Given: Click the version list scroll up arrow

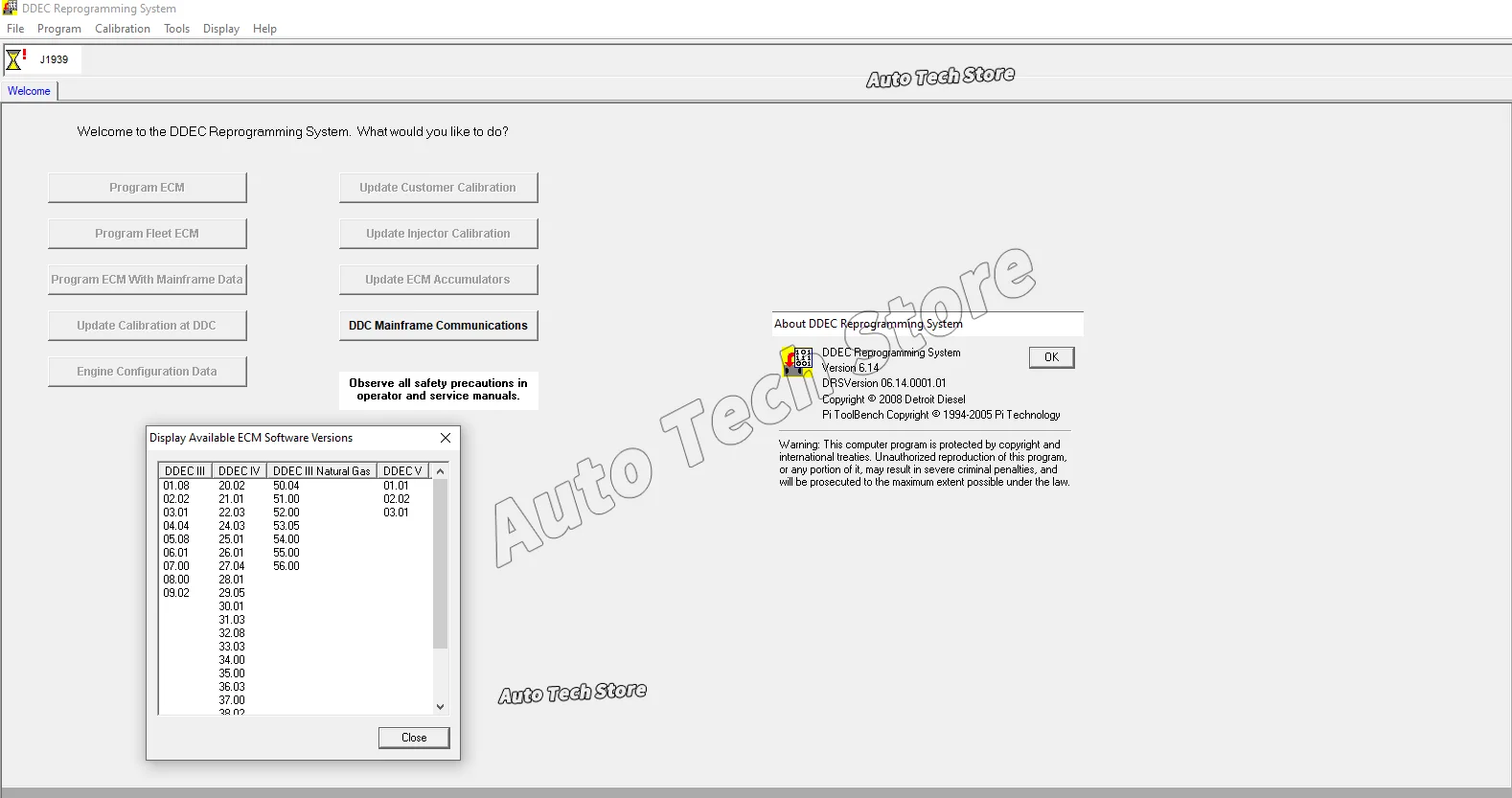Looking at the screenshot, I should 440,471.
